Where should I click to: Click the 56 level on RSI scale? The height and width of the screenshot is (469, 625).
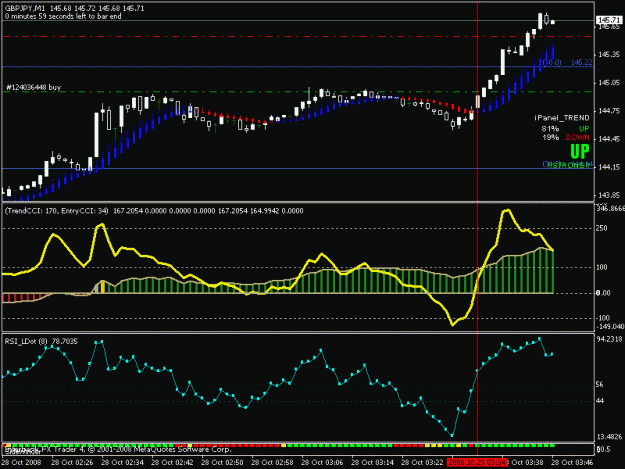(599, 385)
